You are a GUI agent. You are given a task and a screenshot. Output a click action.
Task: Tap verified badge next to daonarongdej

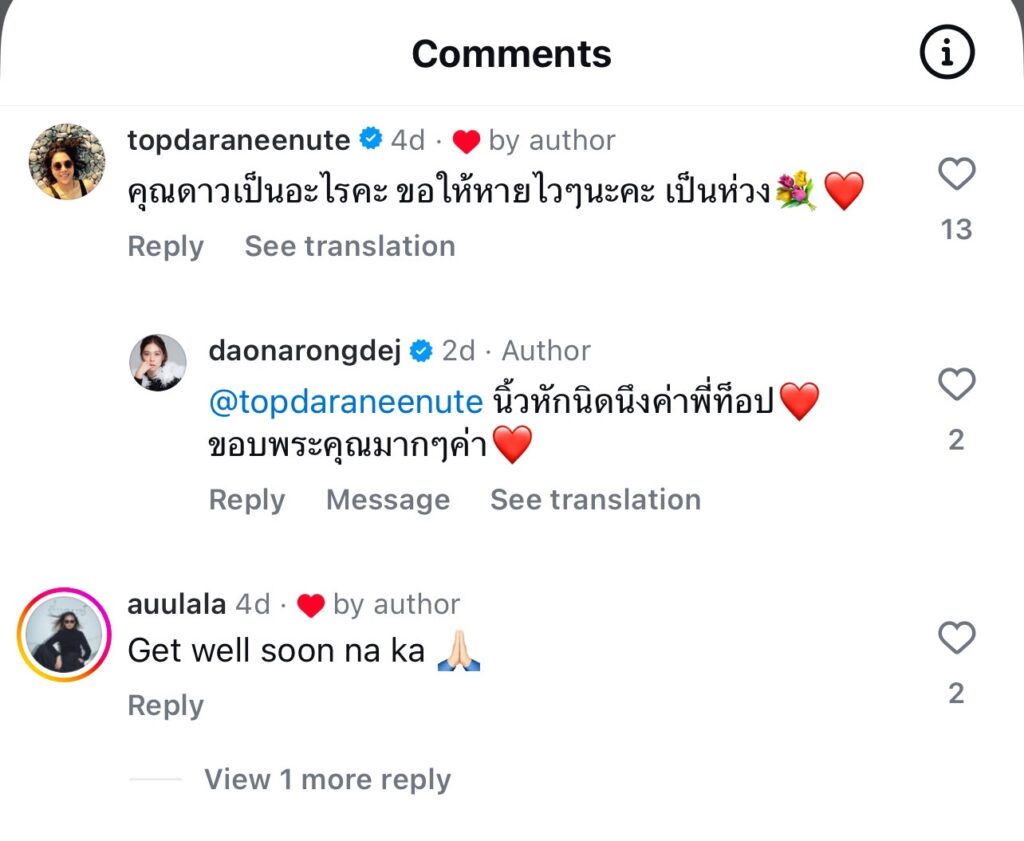422,351
